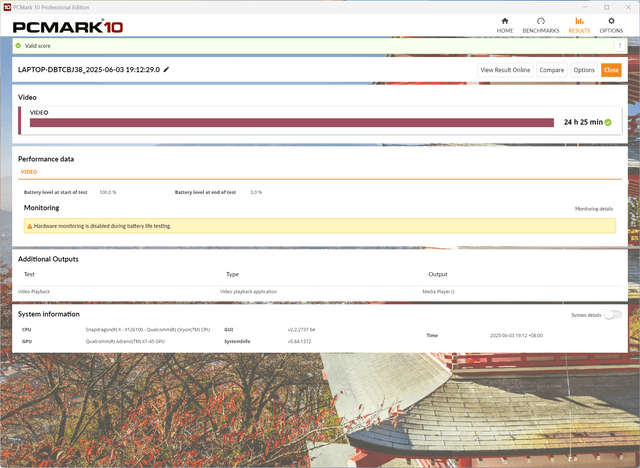Click the Type column header
The width and height of the screenshot is (640, 468).
pyautogui.click(x=232, y=274)
